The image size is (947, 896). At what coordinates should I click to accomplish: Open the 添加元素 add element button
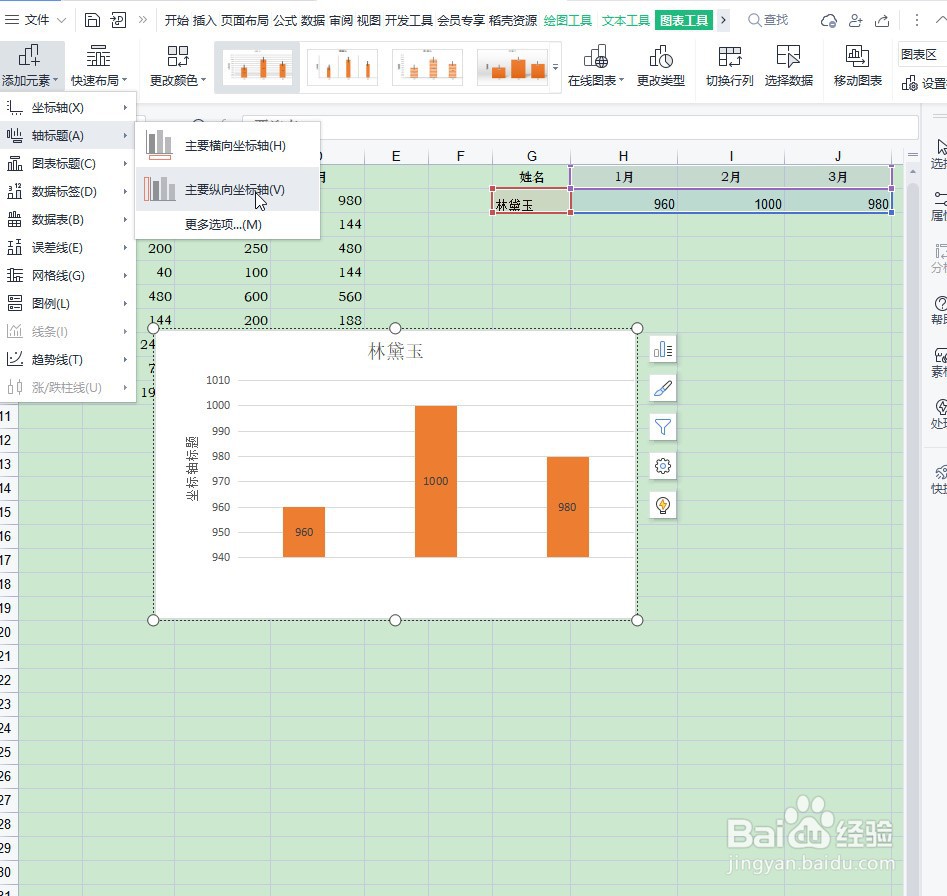tap(30, 65)
